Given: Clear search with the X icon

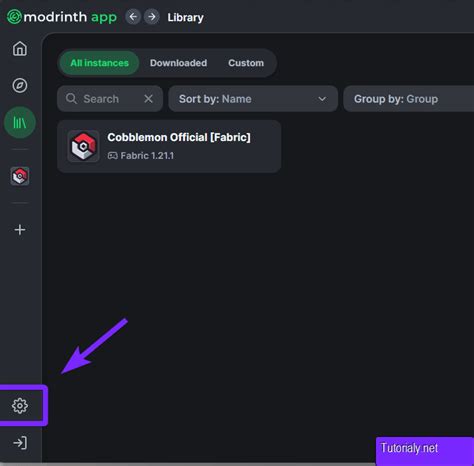Looking at the screenshot, I should (x=148, y=99).
